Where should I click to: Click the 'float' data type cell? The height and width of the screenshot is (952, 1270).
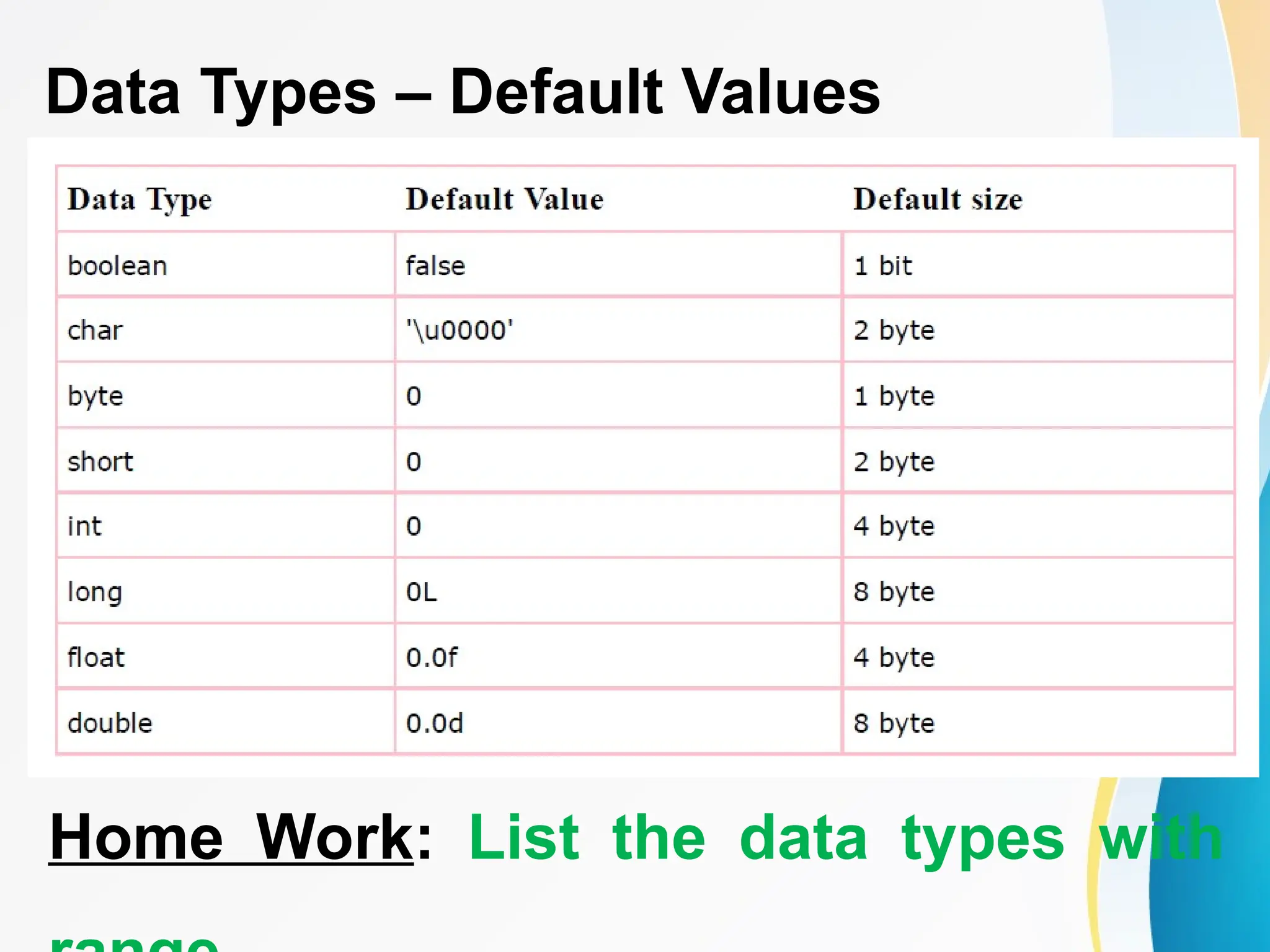pos(96,658)
